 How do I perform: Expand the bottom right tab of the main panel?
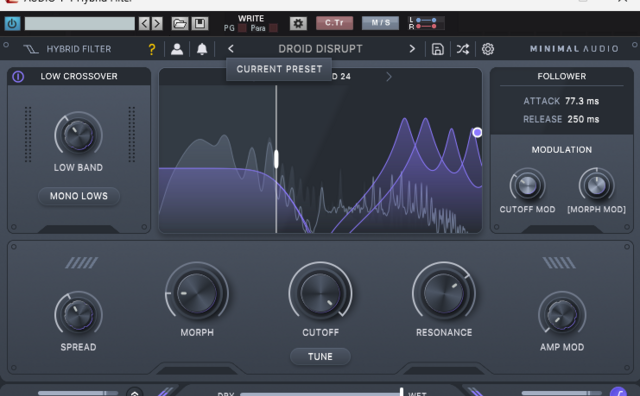point(444,370)
